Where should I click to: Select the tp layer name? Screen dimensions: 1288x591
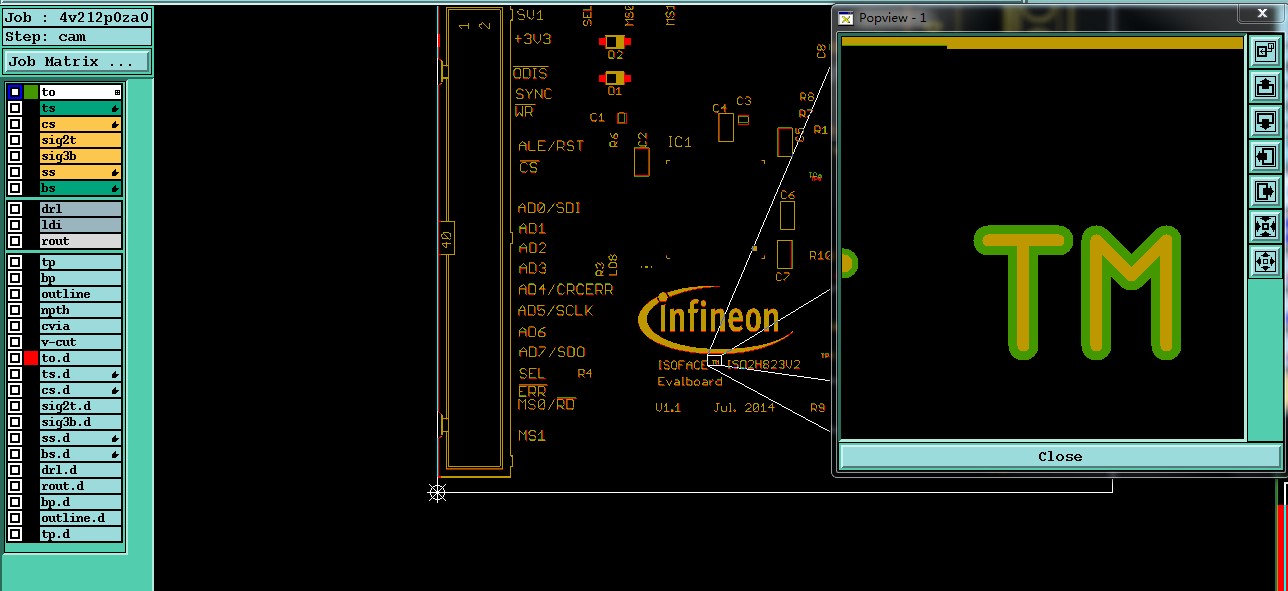tap(80, 262)
